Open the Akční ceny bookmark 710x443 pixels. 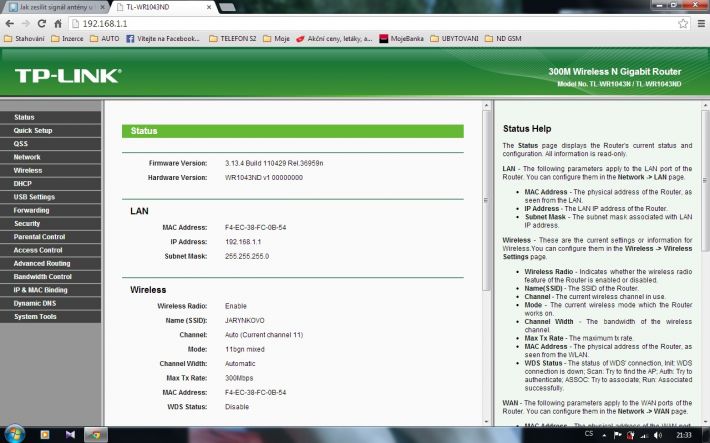(334, 39)
